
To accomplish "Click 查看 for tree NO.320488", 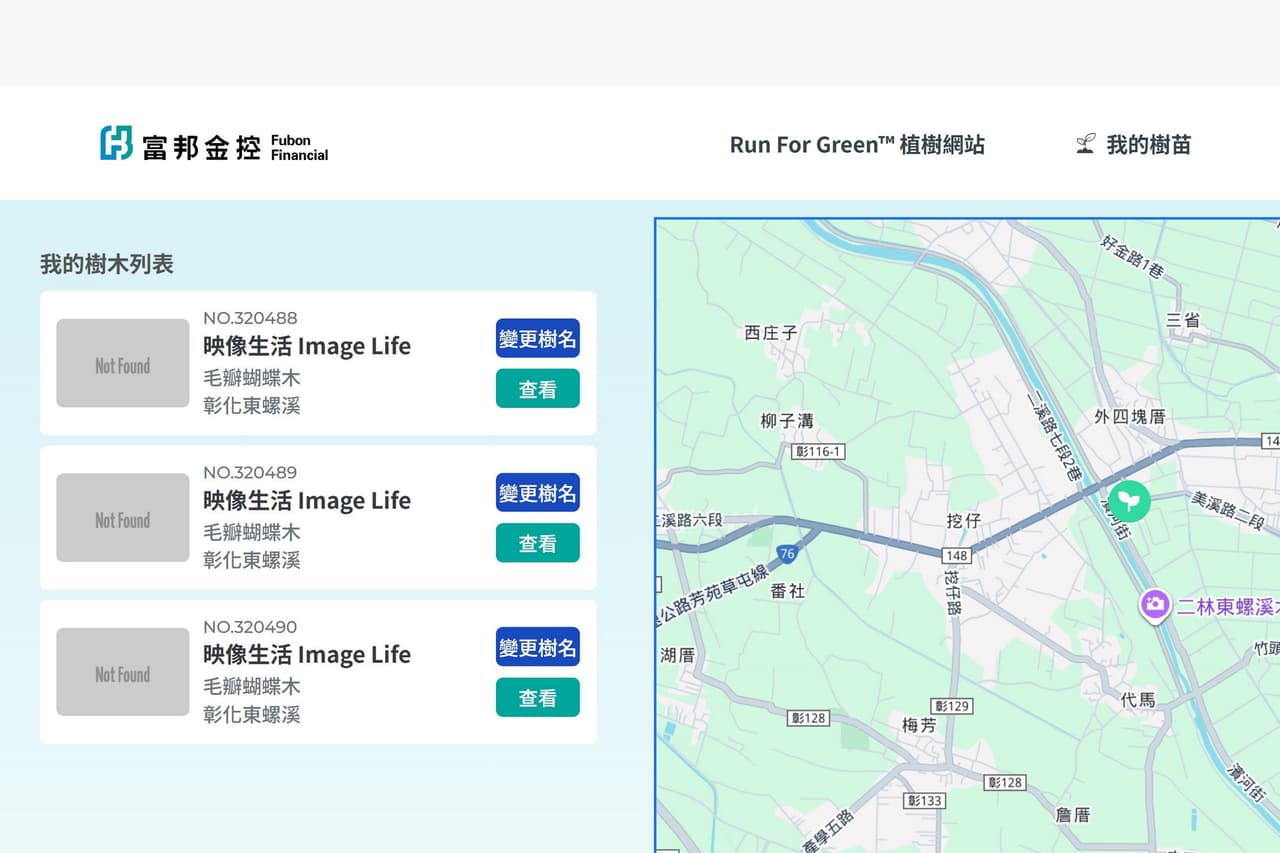I will click(538, 388).
